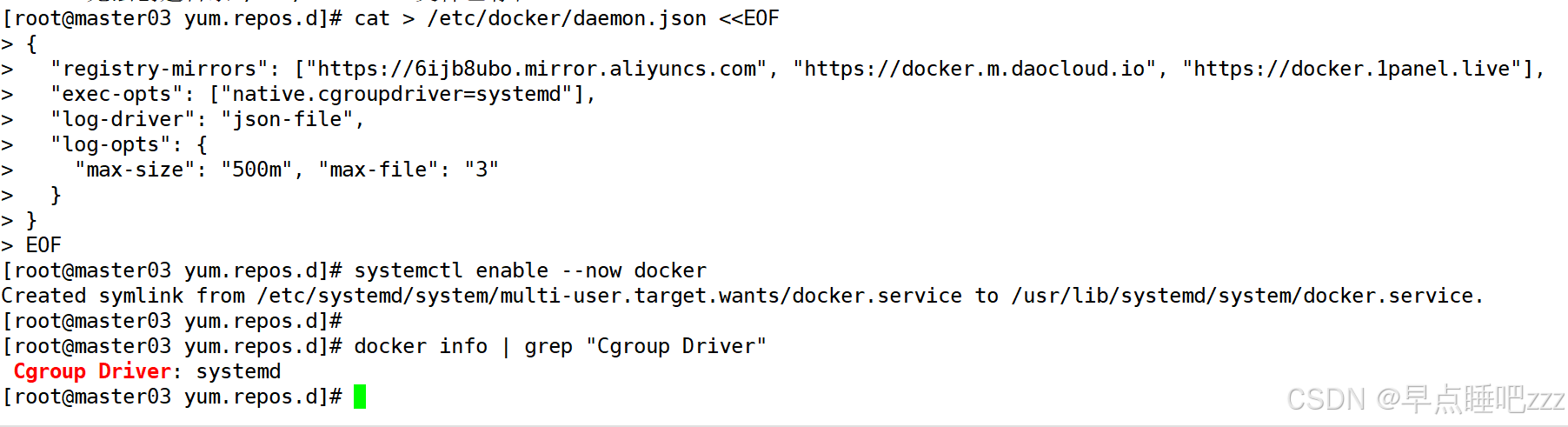Image resolution: width=1568 pixels, height=427 pixels.
Task: Click the multi-user.target.wants/docker.service path
Action: (731, 296)
